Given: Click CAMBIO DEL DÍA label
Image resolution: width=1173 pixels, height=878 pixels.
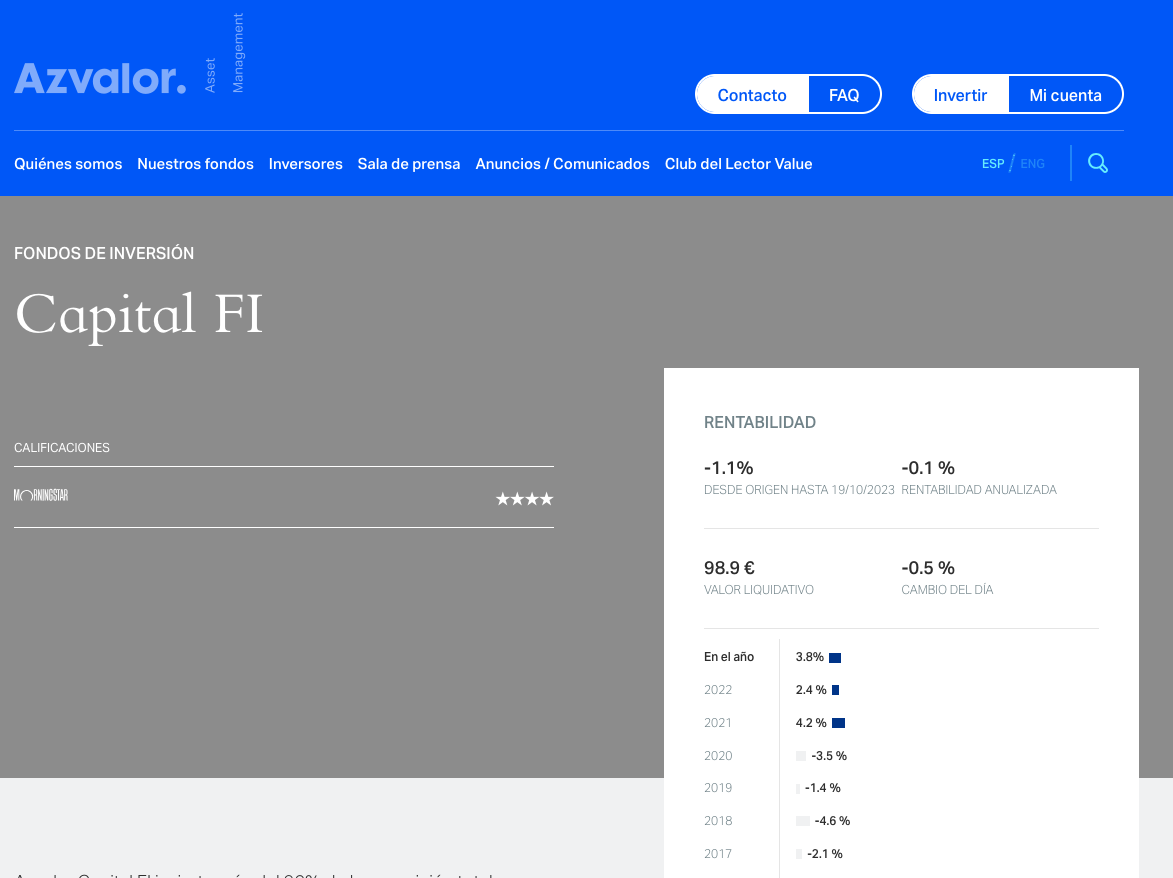Looking at the screenshot, I should click(947, 590).
